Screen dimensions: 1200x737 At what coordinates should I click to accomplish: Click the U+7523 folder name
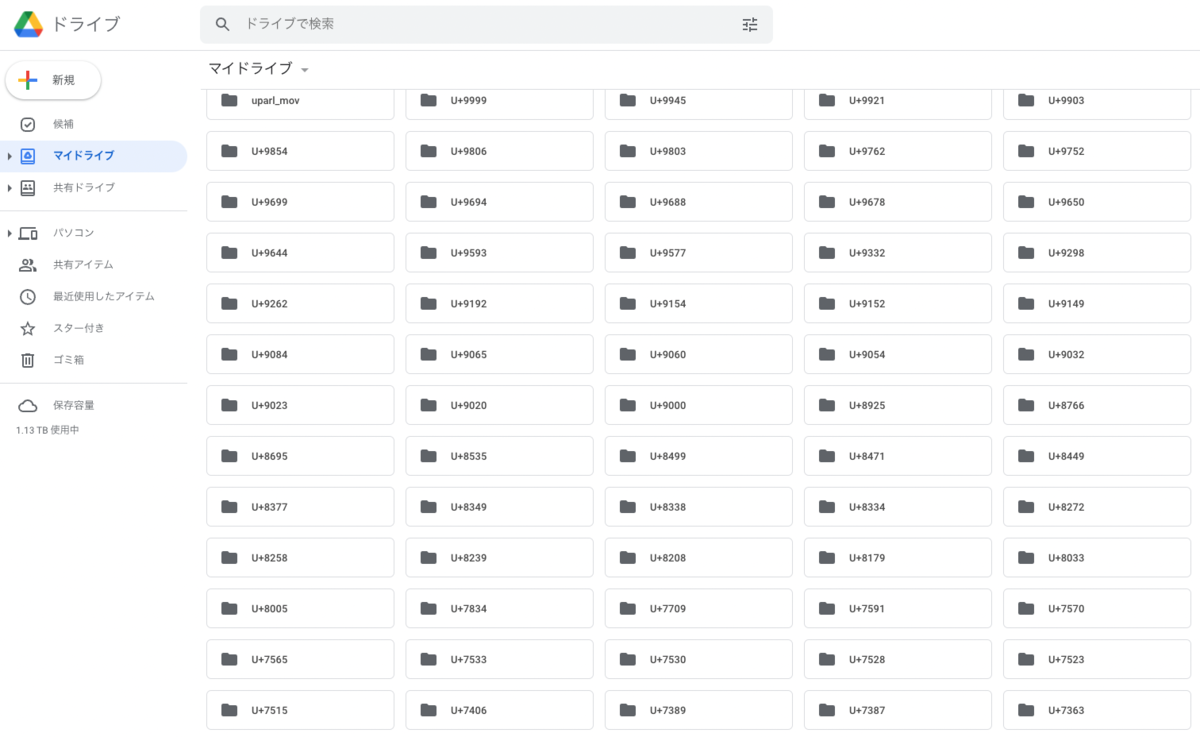(1066, 660)
